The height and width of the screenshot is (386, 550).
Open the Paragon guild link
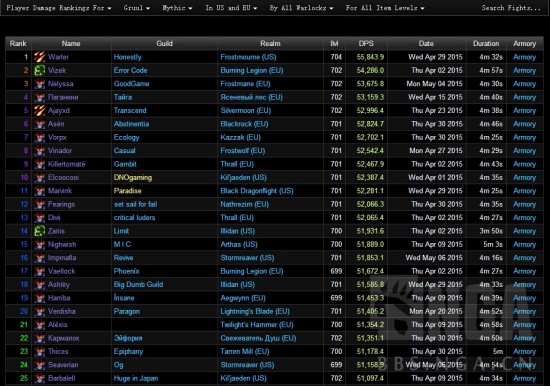127,311
